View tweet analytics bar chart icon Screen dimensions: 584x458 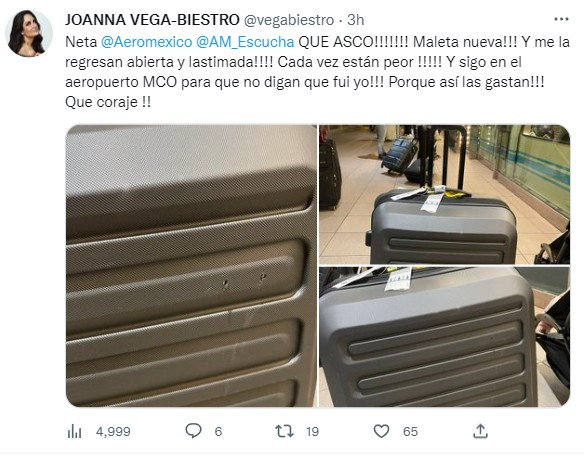pos(74,432)
